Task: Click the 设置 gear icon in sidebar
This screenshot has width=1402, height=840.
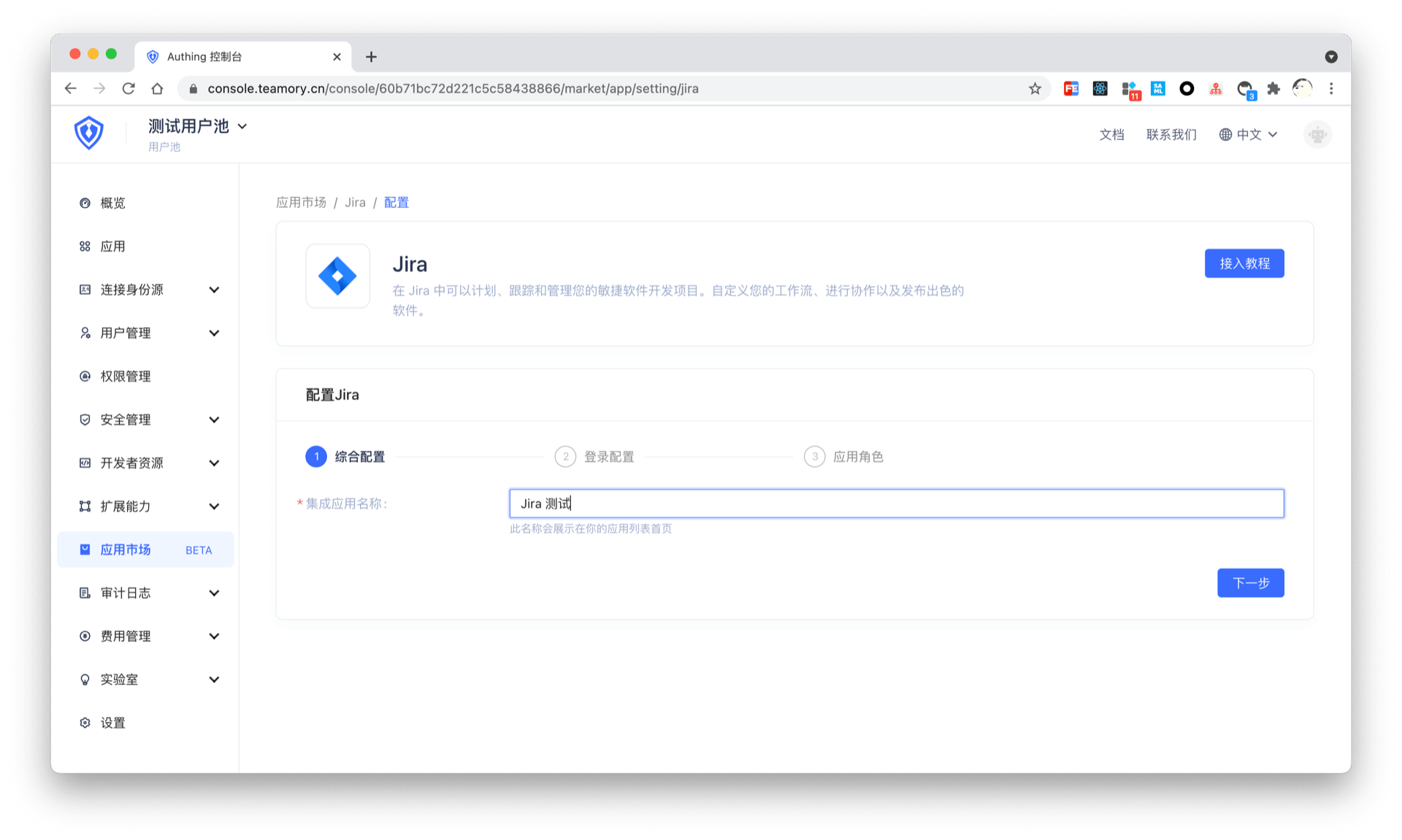Action: [x=85, y=723]
